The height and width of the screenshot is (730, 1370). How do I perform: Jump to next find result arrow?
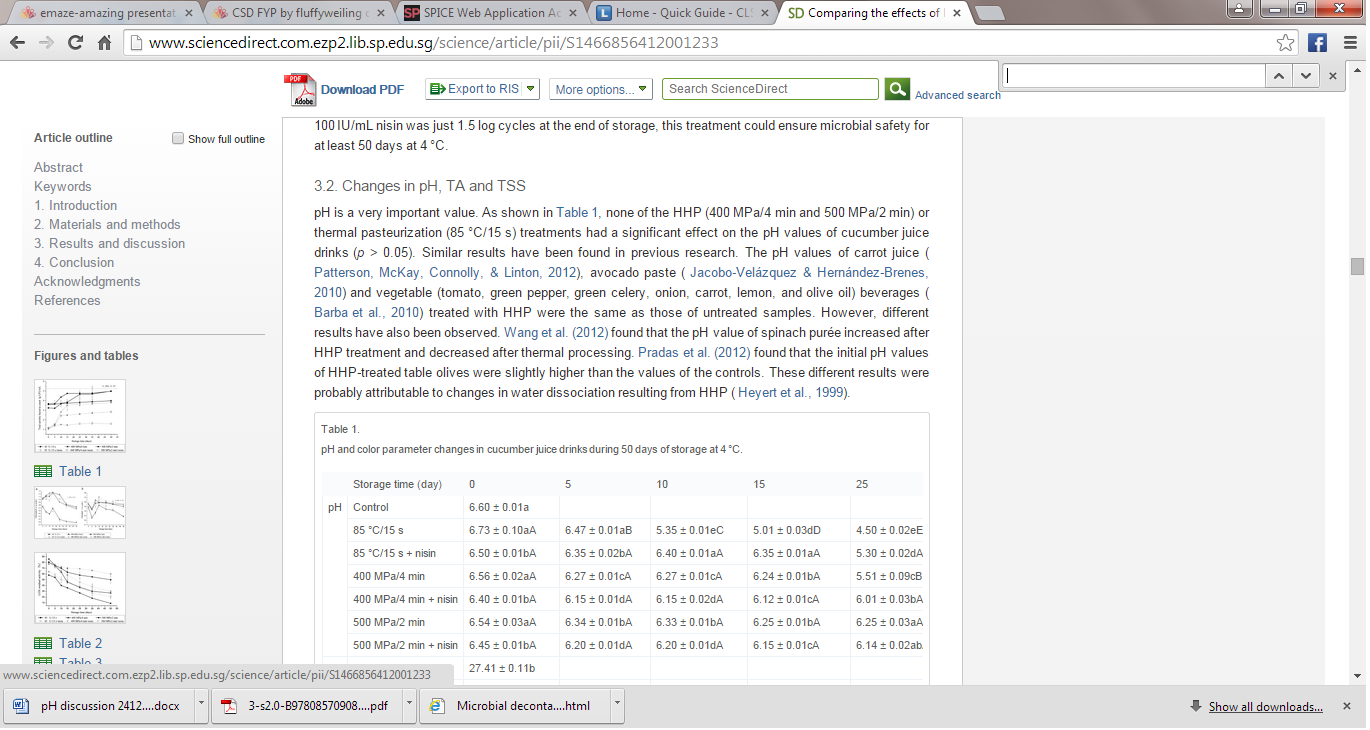point(1305,76)
